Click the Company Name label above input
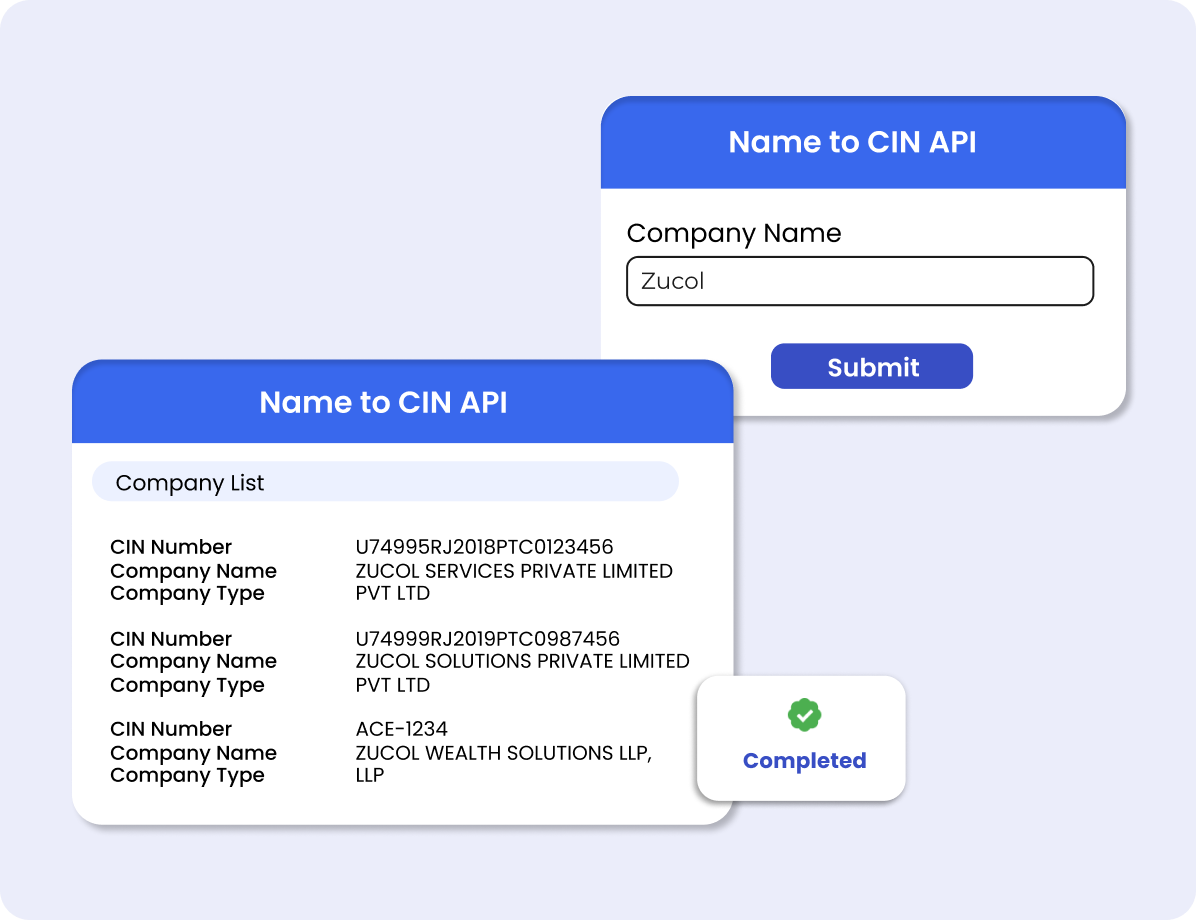 [733, 233]
